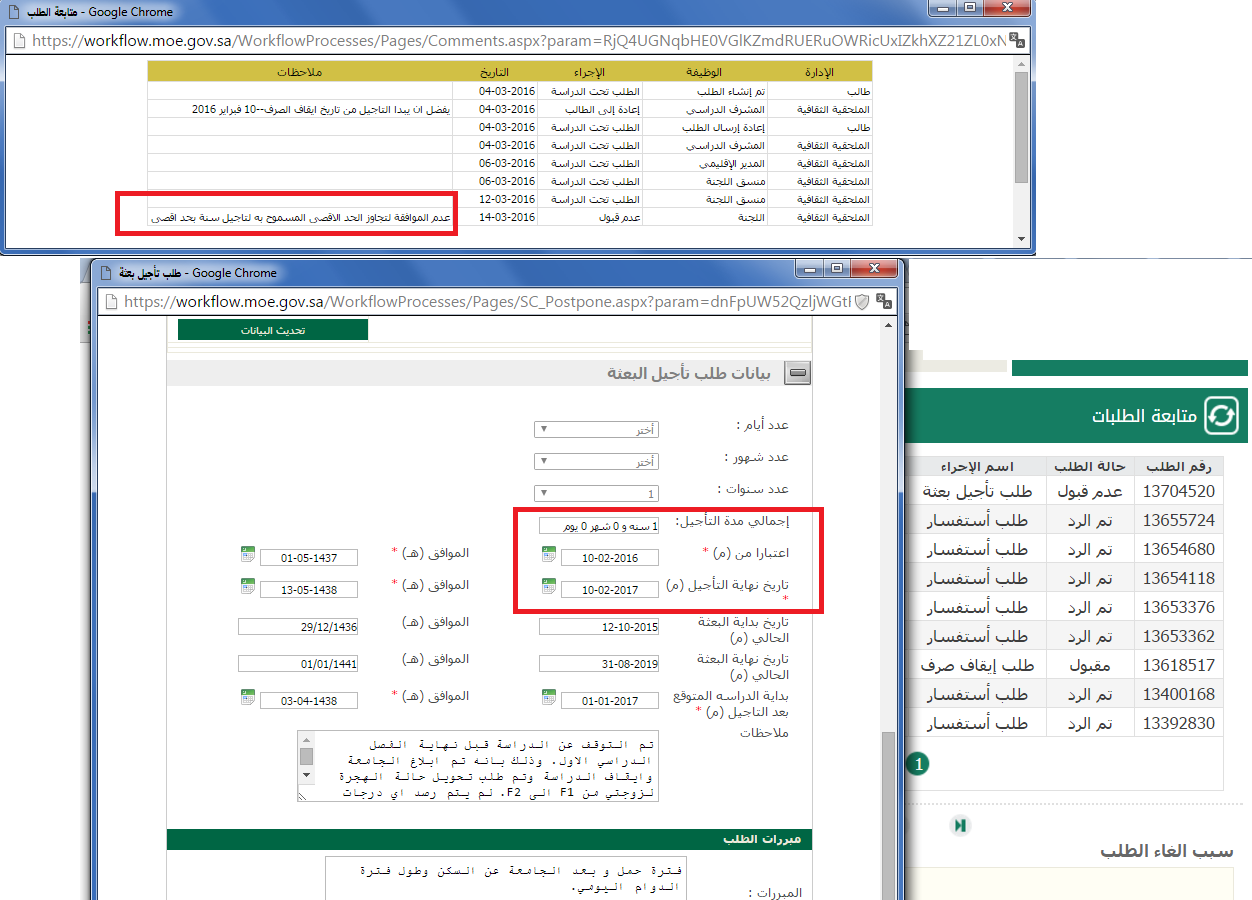Click the expected study start field 01-01-2017
This screenshot has height=900, width=1252.
[x=610, y=700]
